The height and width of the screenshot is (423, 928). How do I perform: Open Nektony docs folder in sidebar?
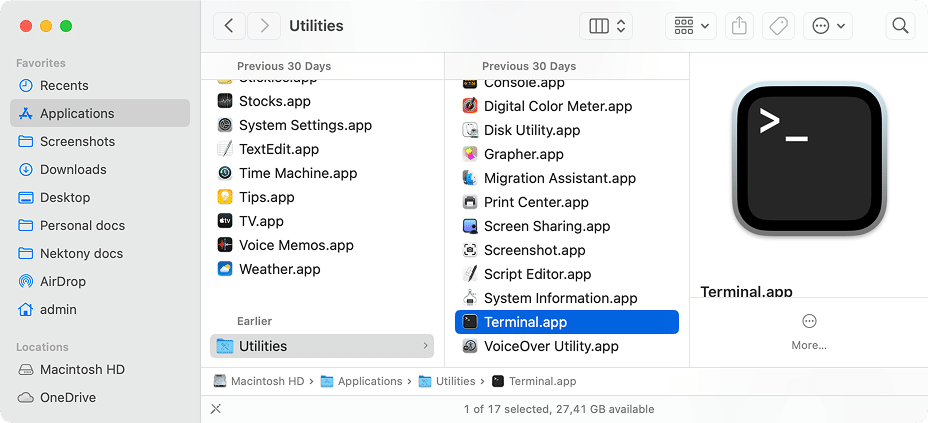tap(100, 253)
